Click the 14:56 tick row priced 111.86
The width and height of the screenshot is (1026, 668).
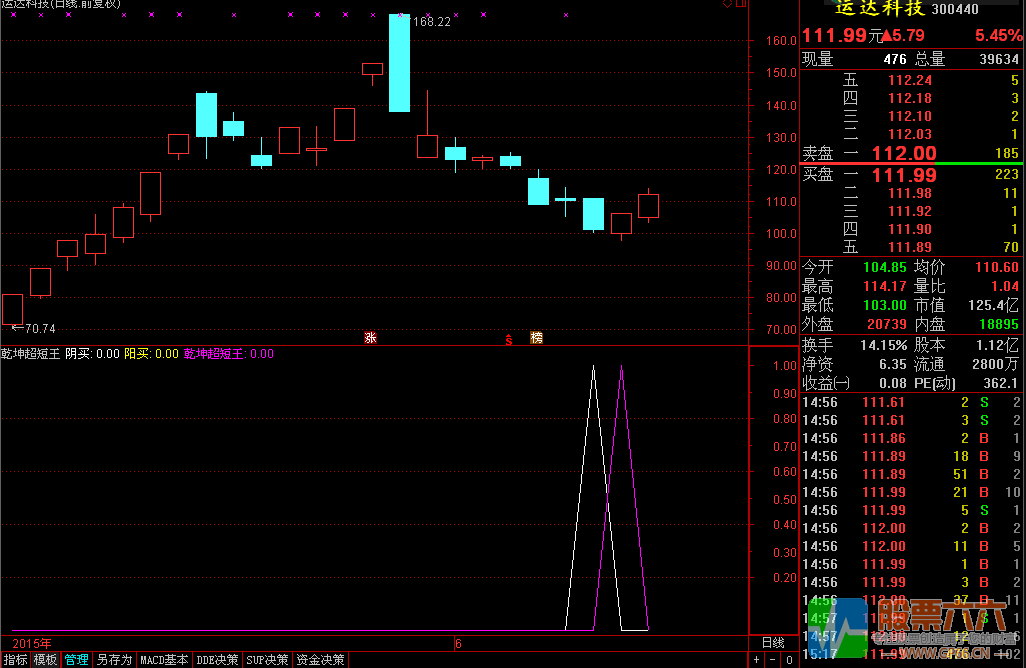point(911,438)
